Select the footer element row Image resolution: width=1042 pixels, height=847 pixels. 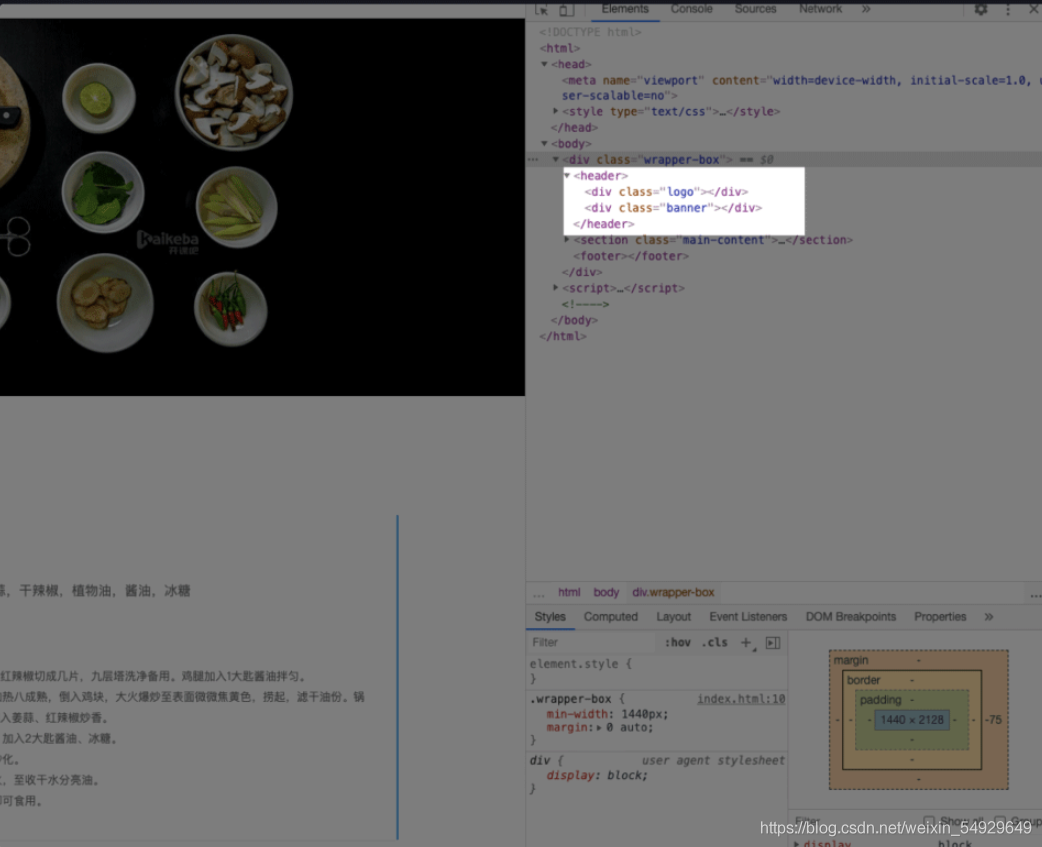[x=631, y=256]
